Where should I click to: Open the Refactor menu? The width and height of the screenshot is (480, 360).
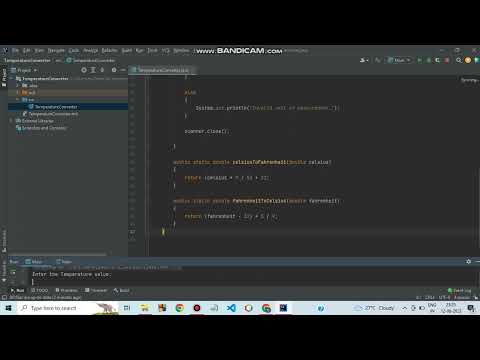109,51
